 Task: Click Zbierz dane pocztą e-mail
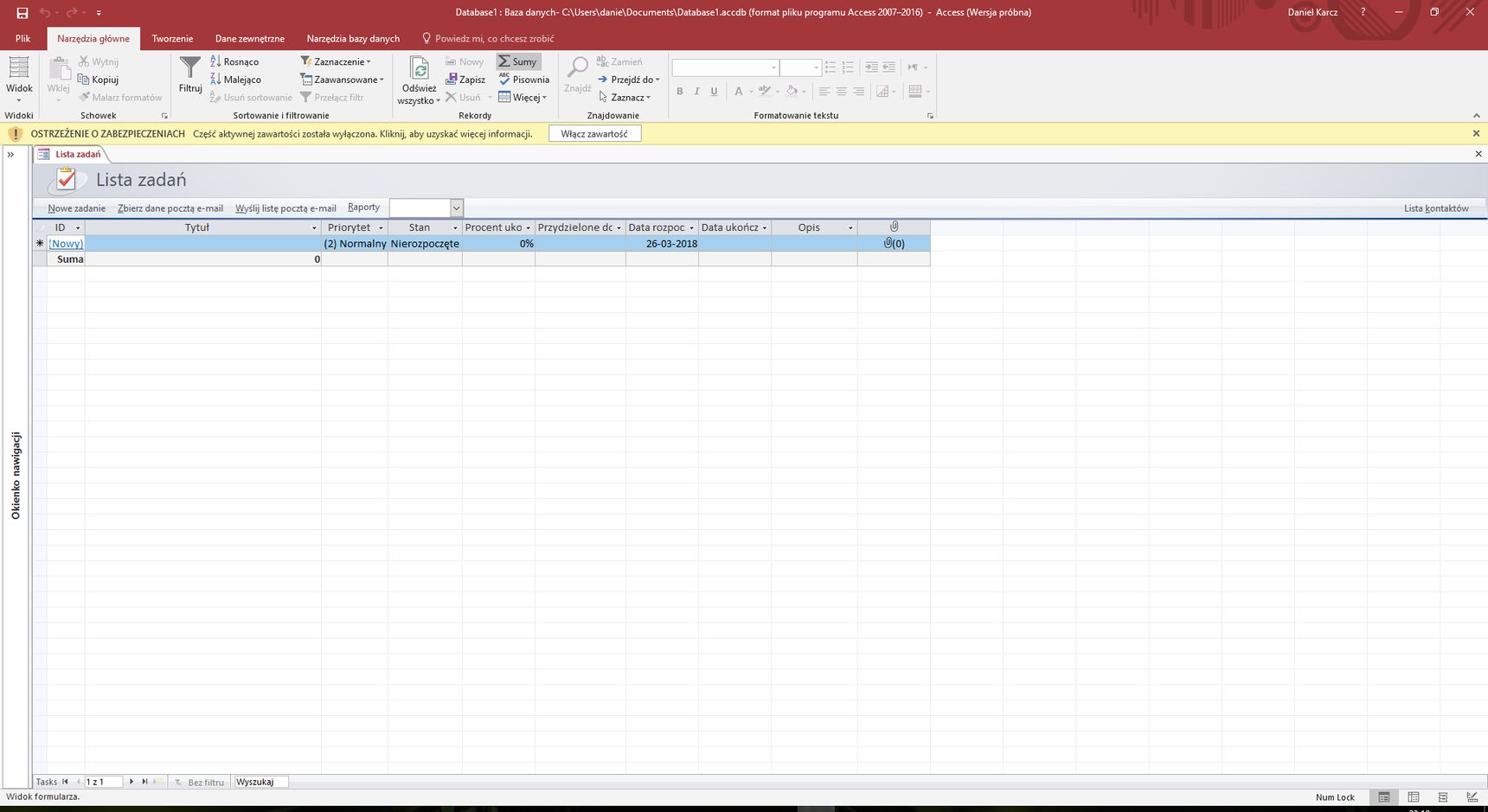170,208
